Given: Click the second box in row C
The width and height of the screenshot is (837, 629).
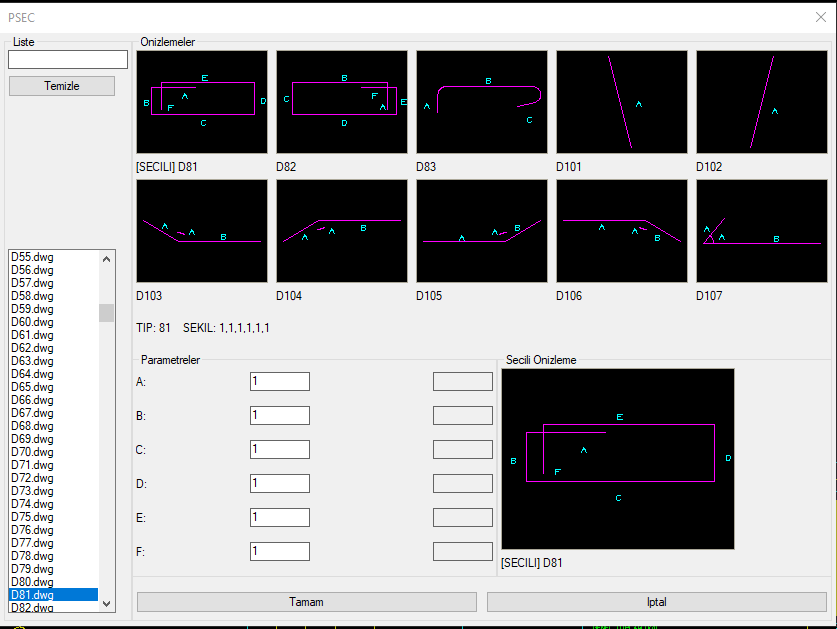Looking at the screenshot, I should (x=463, y=450).
